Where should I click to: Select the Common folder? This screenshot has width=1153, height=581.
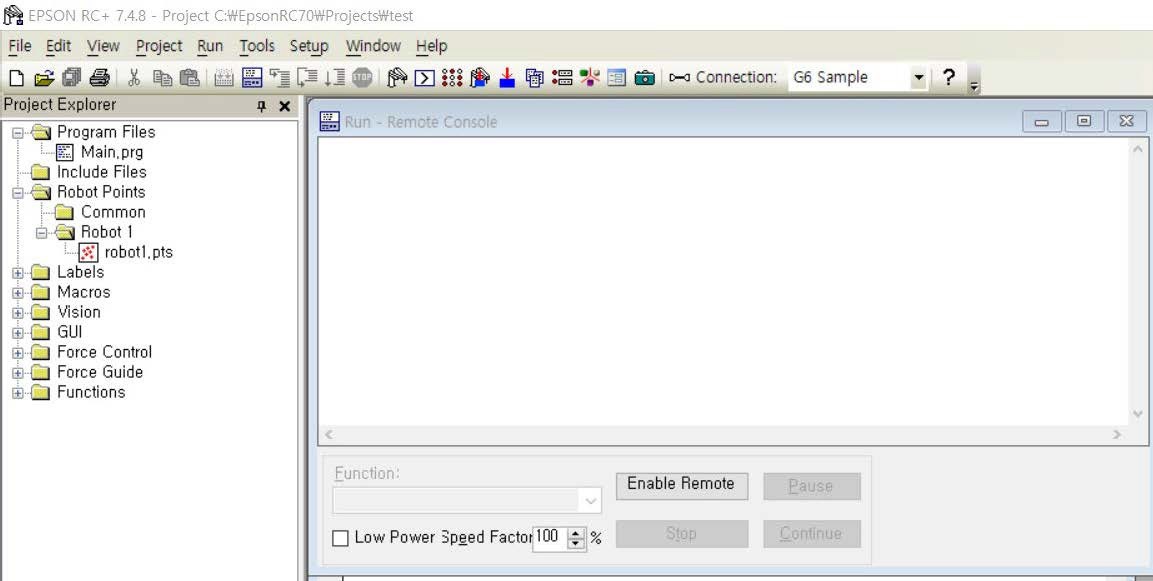click(113, 213)
